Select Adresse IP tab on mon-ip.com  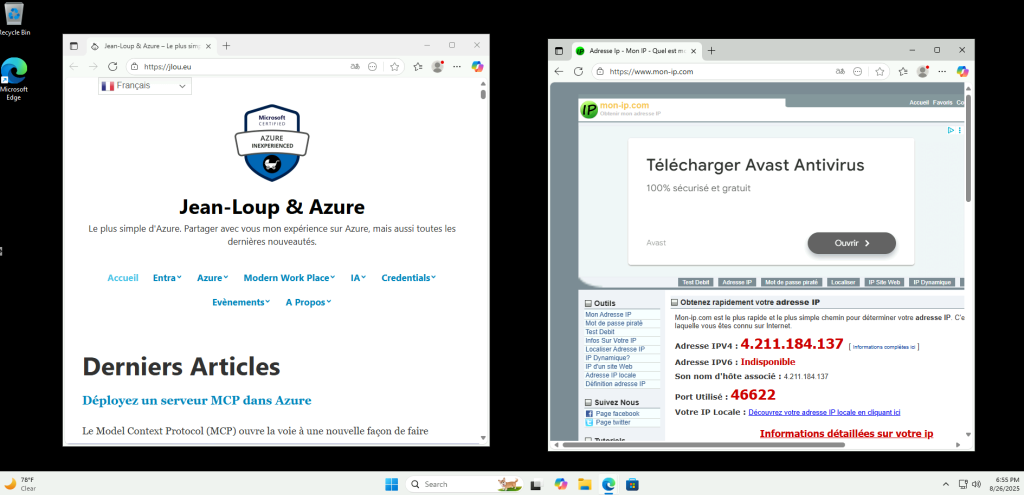coord(737,282)
